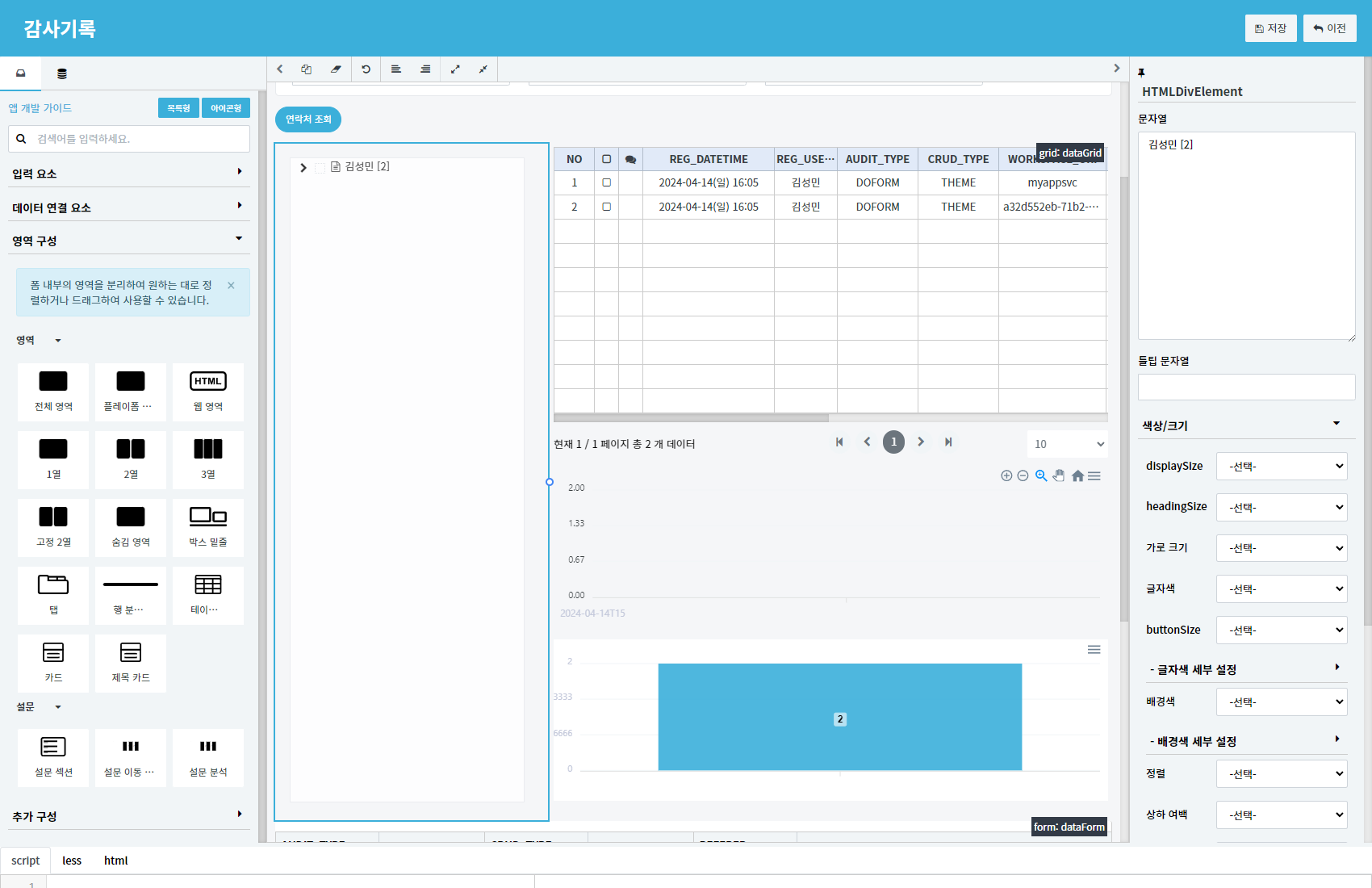Click the comment icon in the grid header
Image resolution: width=1372 pixels, height=888 pixels.
630,160
